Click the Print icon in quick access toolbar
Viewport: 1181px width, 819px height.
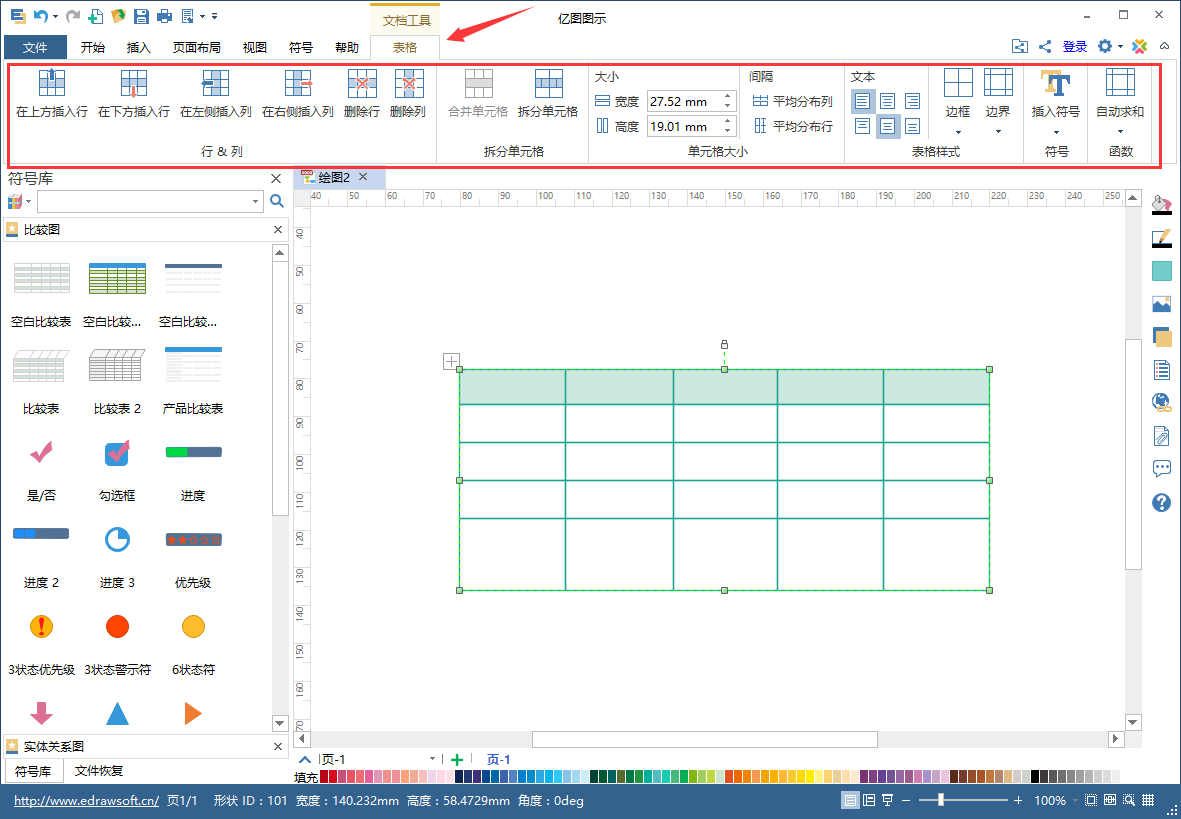pos(163,16)
